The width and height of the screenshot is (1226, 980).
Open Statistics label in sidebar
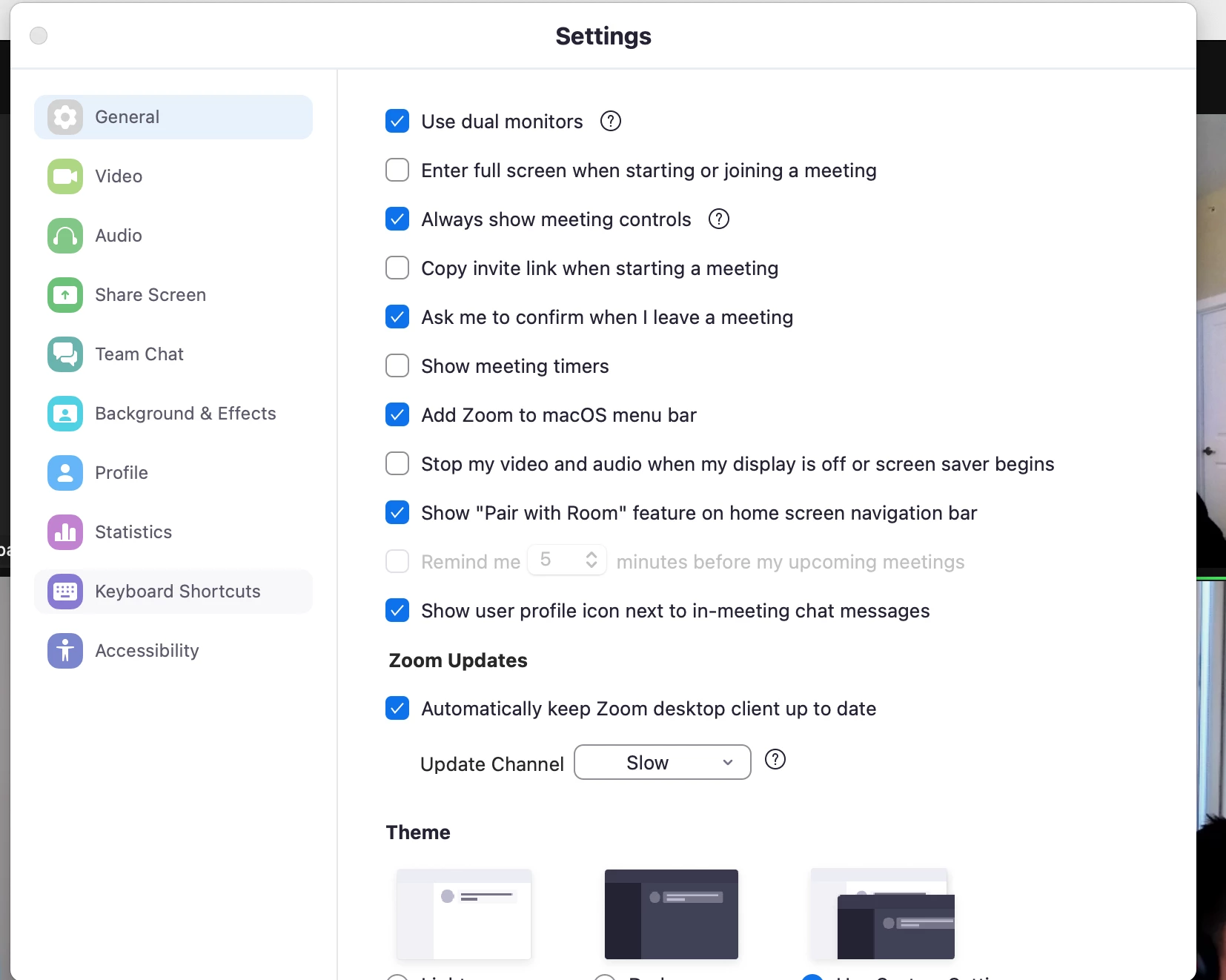coord(133,532)
